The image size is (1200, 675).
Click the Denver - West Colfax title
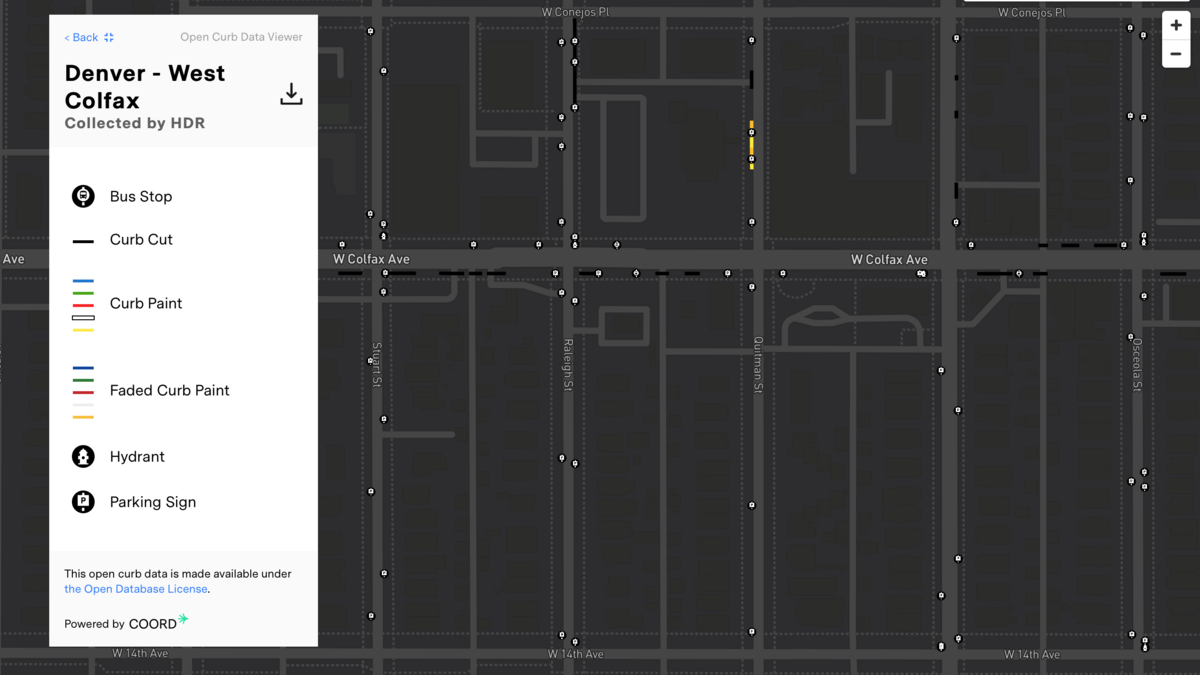click(x=144, y=86)
